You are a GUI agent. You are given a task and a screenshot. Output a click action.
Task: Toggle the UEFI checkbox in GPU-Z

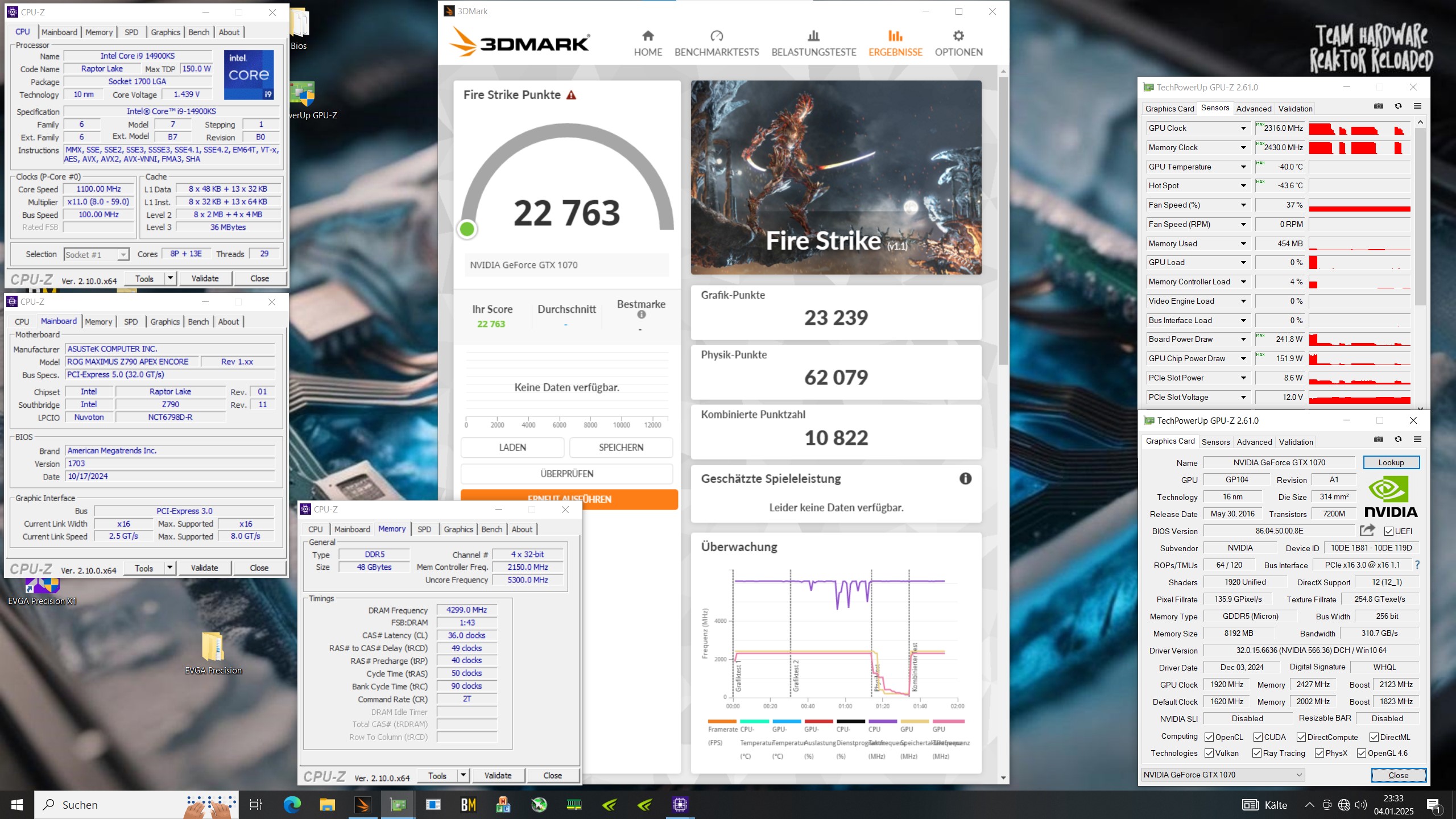pyautogui.click(x=1389, y=531)
